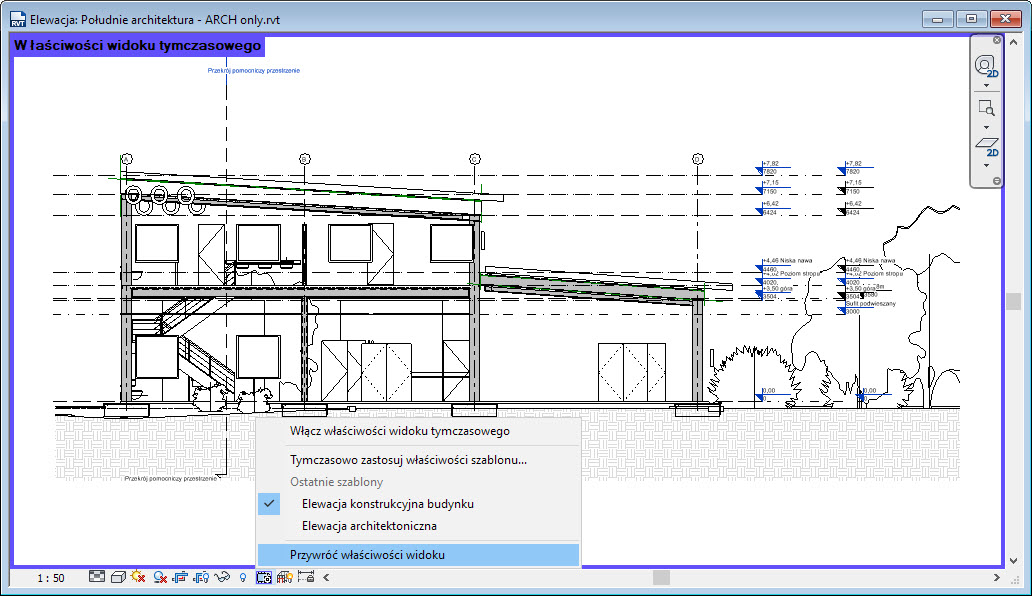Viewport: 1032px width, 596px height.
Task: Click the Visual Style cube icon
Action: pyautogui.click(x=118, y=577)
